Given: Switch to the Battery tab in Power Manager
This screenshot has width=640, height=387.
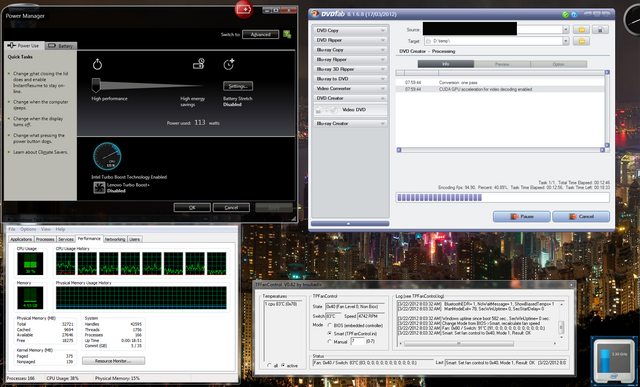Looking at the screenshot, I should click(60, 46).
